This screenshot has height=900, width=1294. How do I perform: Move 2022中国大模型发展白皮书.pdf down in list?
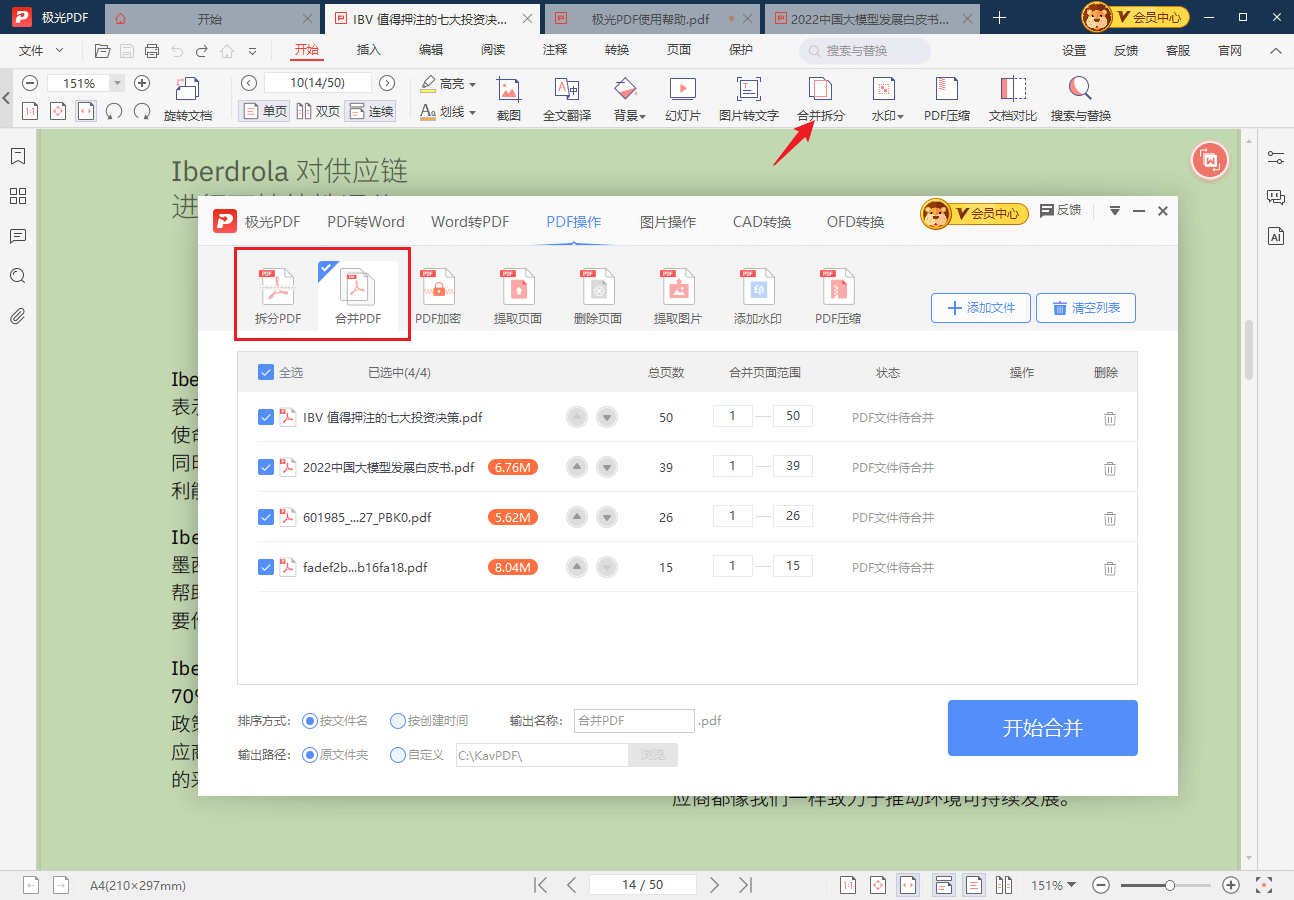[x=607, y=467]
